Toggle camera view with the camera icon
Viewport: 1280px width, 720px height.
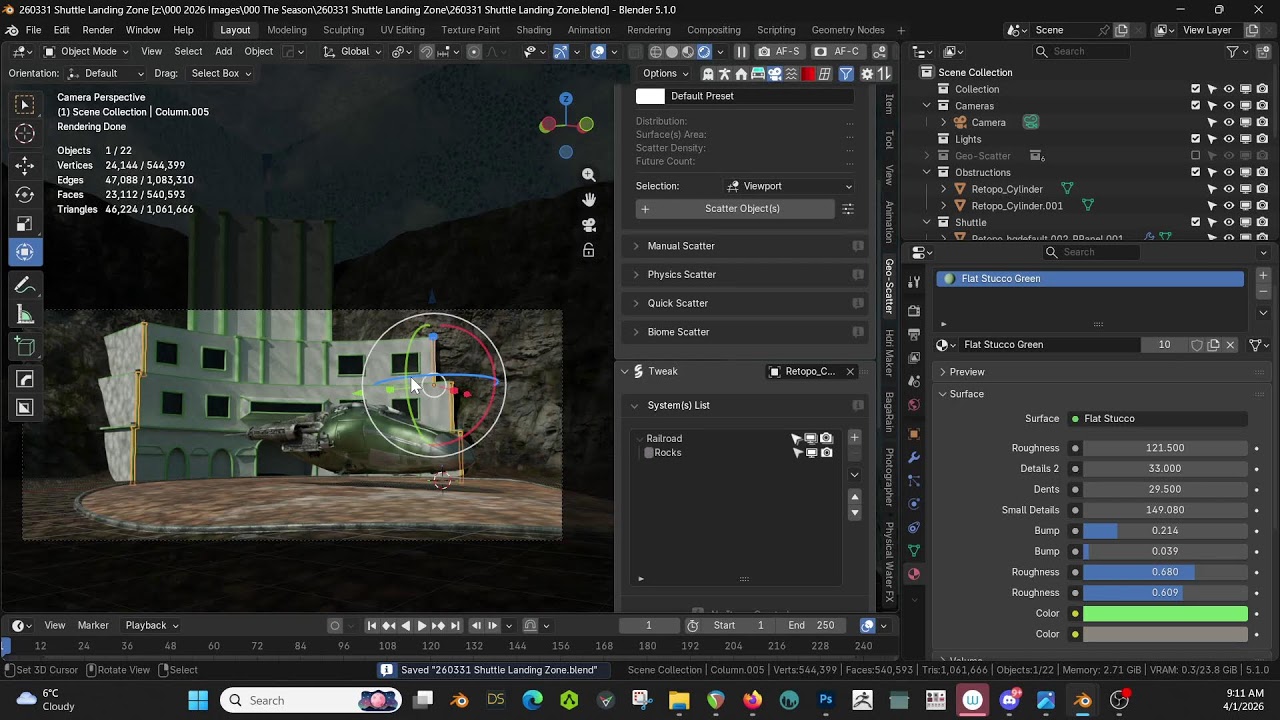(589, 225)
